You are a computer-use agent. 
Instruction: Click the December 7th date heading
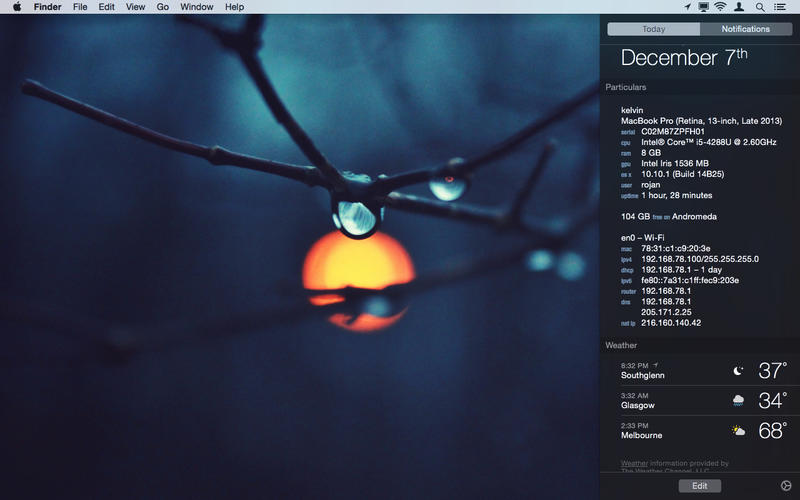(684, 57)
